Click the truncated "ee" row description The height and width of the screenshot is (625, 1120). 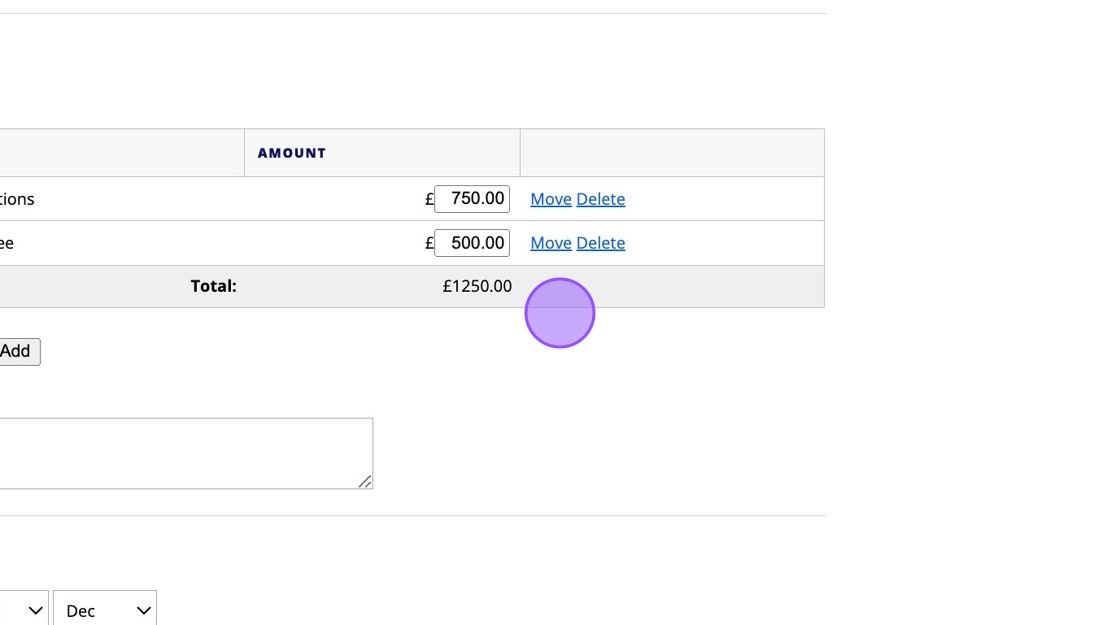click(x=7, y=243)
